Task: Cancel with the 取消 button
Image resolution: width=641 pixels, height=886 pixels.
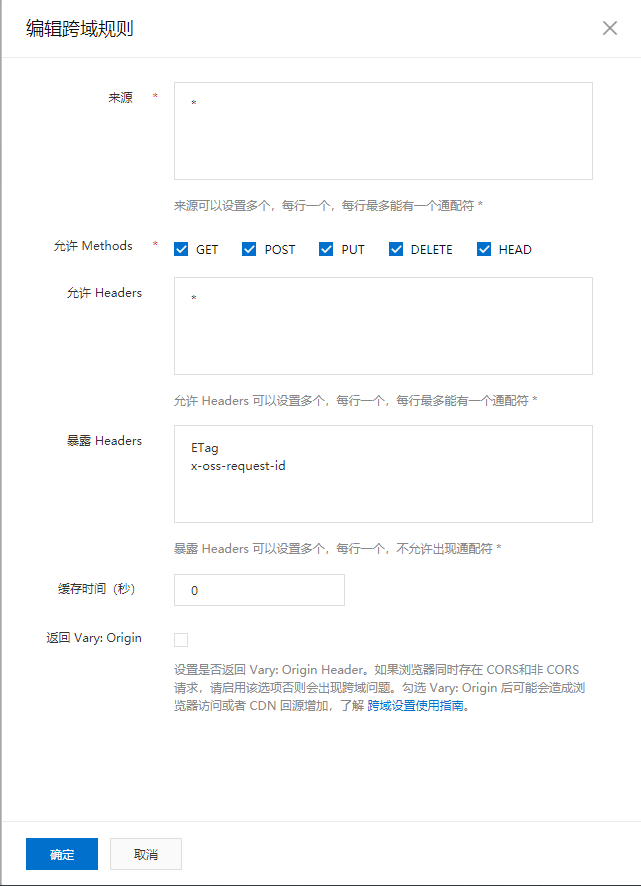Action: pos(146,854)
